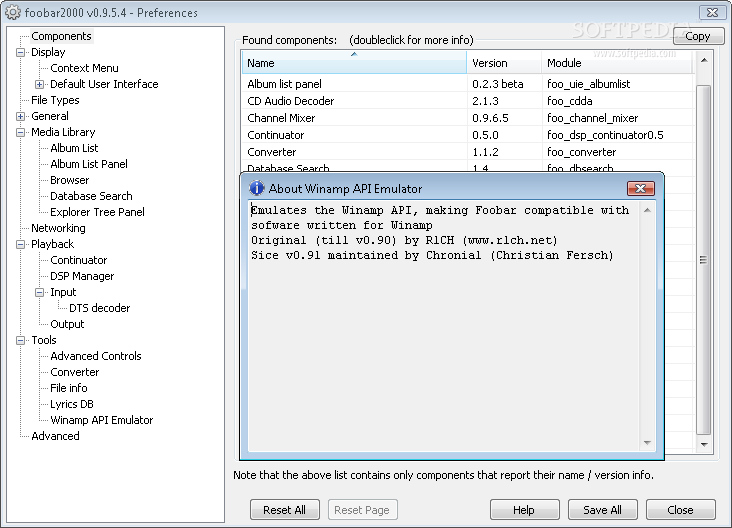Collapse the Playback tree node

pos(21,244)
